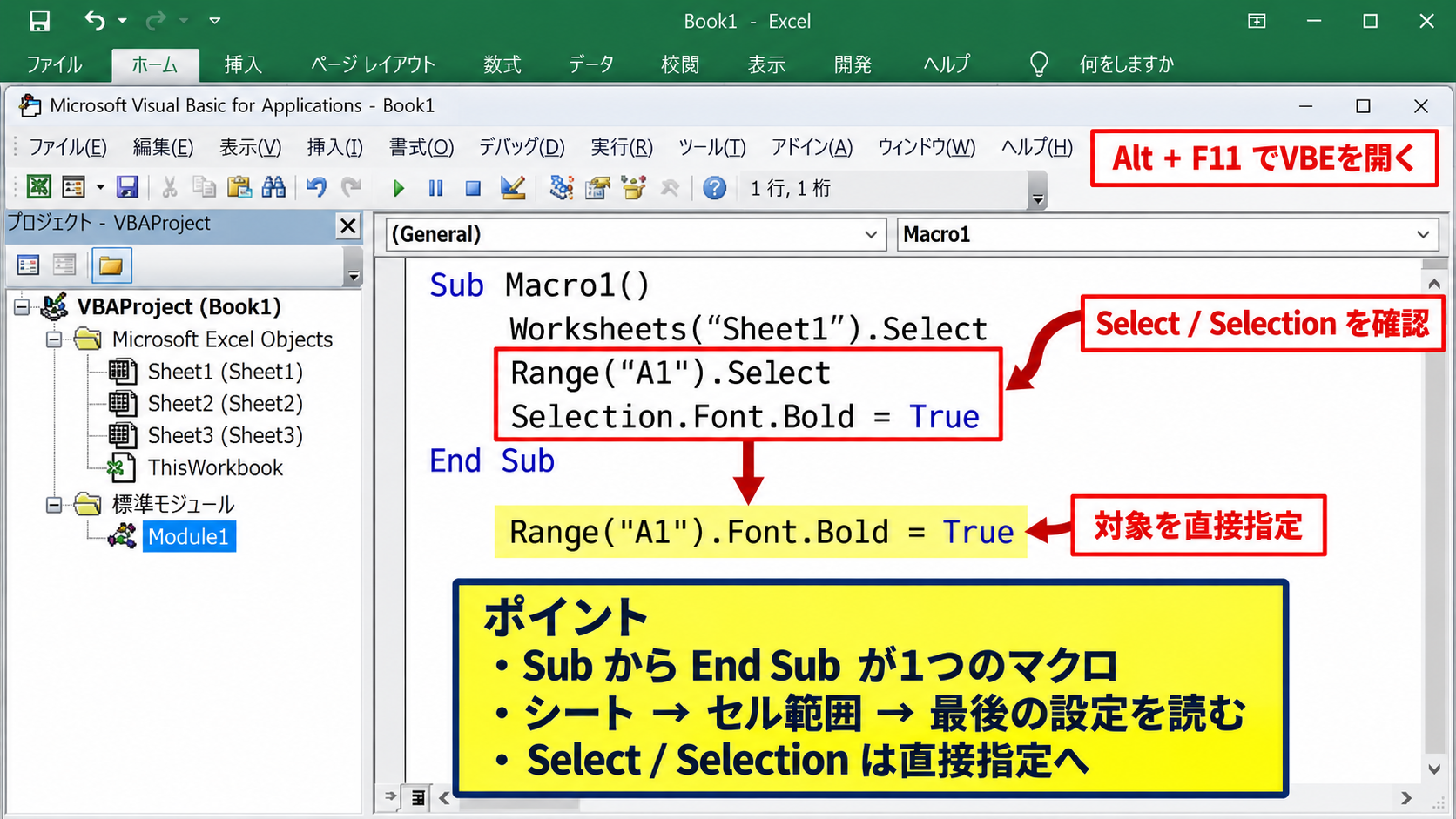
Task: Select Sheet2 (Sheet2) in project tree
Action: pyautogui.click(x=225, y=403)
